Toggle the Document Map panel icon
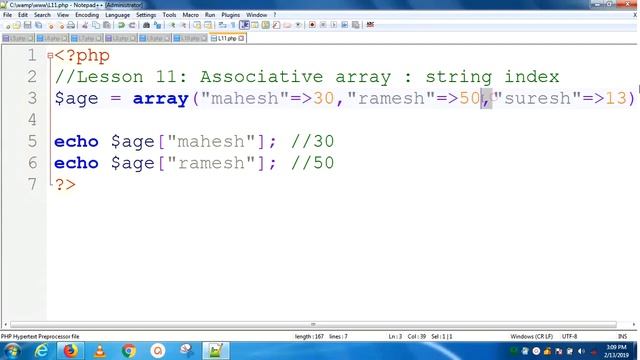The width and height of the screenshot is (640, 360). pyautogui.click(x=266, y=25)
